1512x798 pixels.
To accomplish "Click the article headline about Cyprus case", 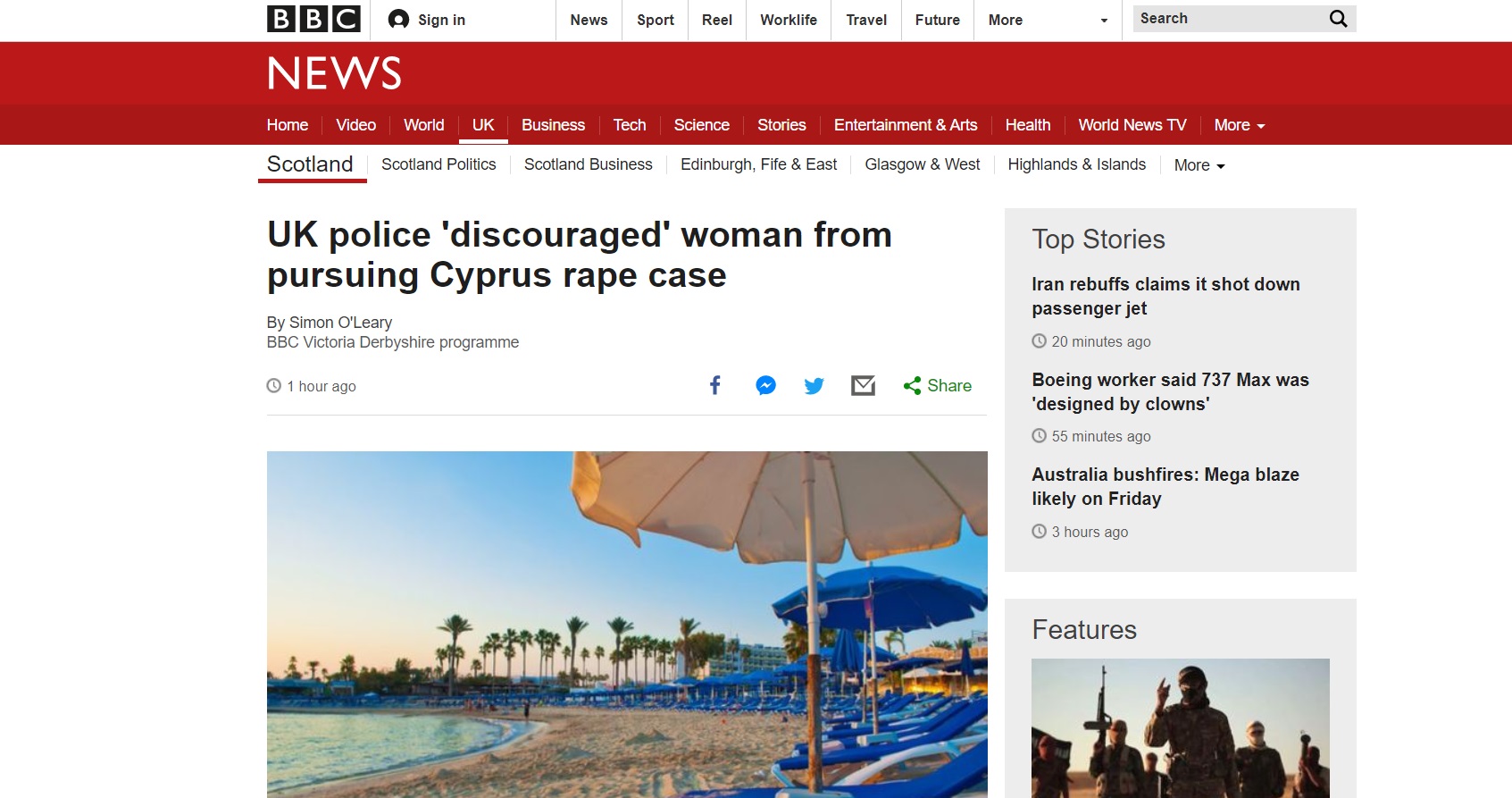I will [x=580, y=255].
